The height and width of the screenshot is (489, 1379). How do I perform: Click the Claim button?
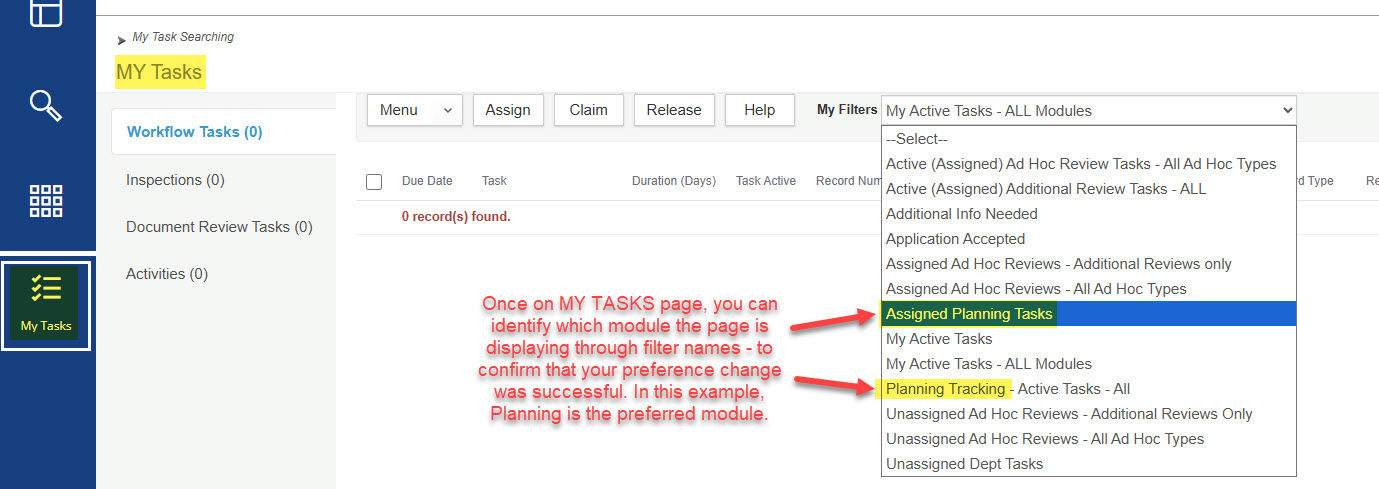(x=588, y=110)
